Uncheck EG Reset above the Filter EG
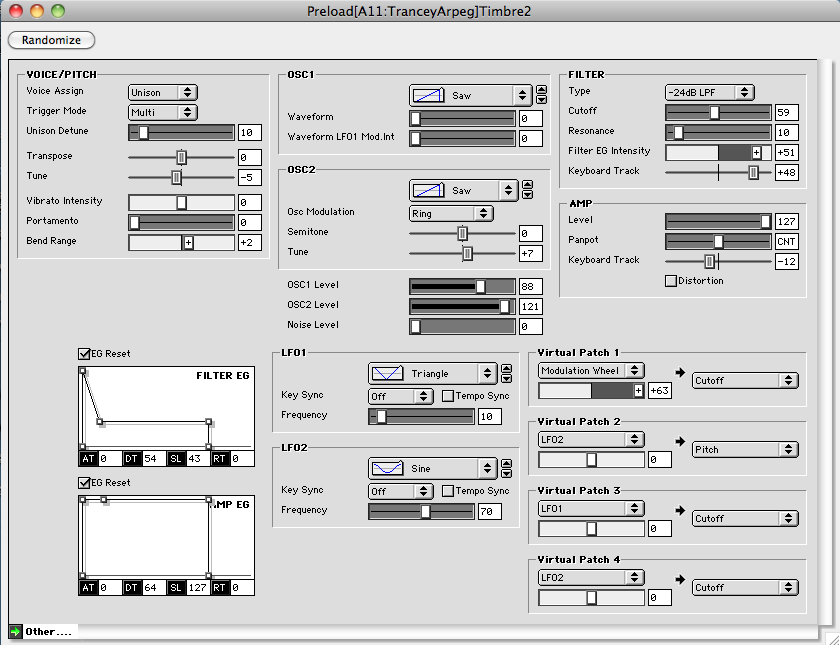Image resolution: width=840 pixels, height=645 pixels. click(x=84, y=353)
